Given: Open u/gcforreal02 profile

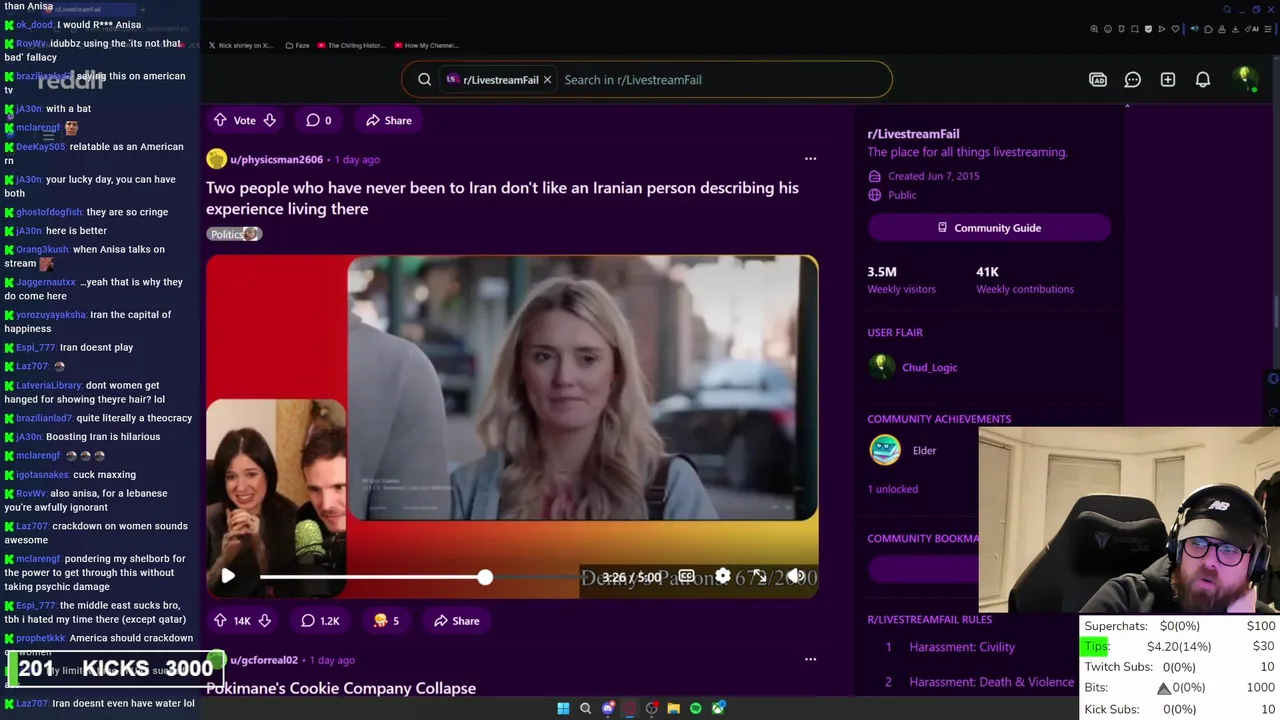Looking at the screenshot, I should coord(264,660).
